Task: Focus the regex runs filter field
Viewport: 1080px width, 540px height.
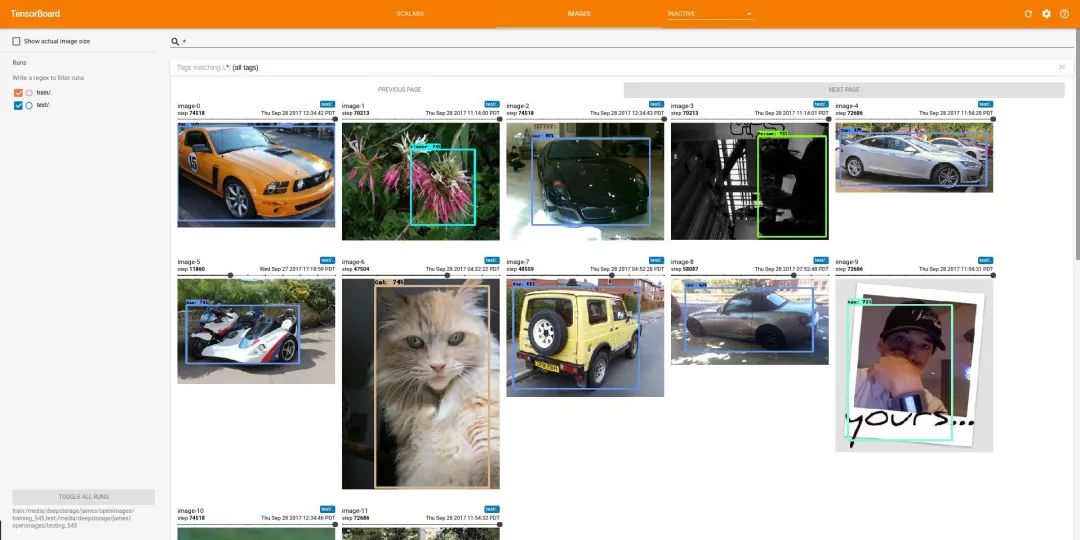Action: click(x=83, y=78)
